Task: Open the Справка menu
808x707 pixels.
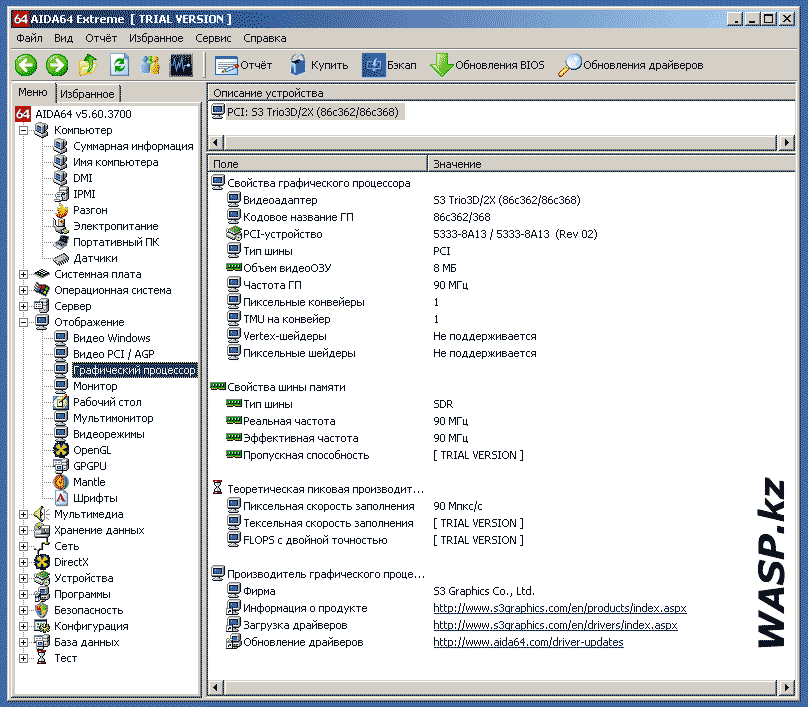Action: (265, 38)
